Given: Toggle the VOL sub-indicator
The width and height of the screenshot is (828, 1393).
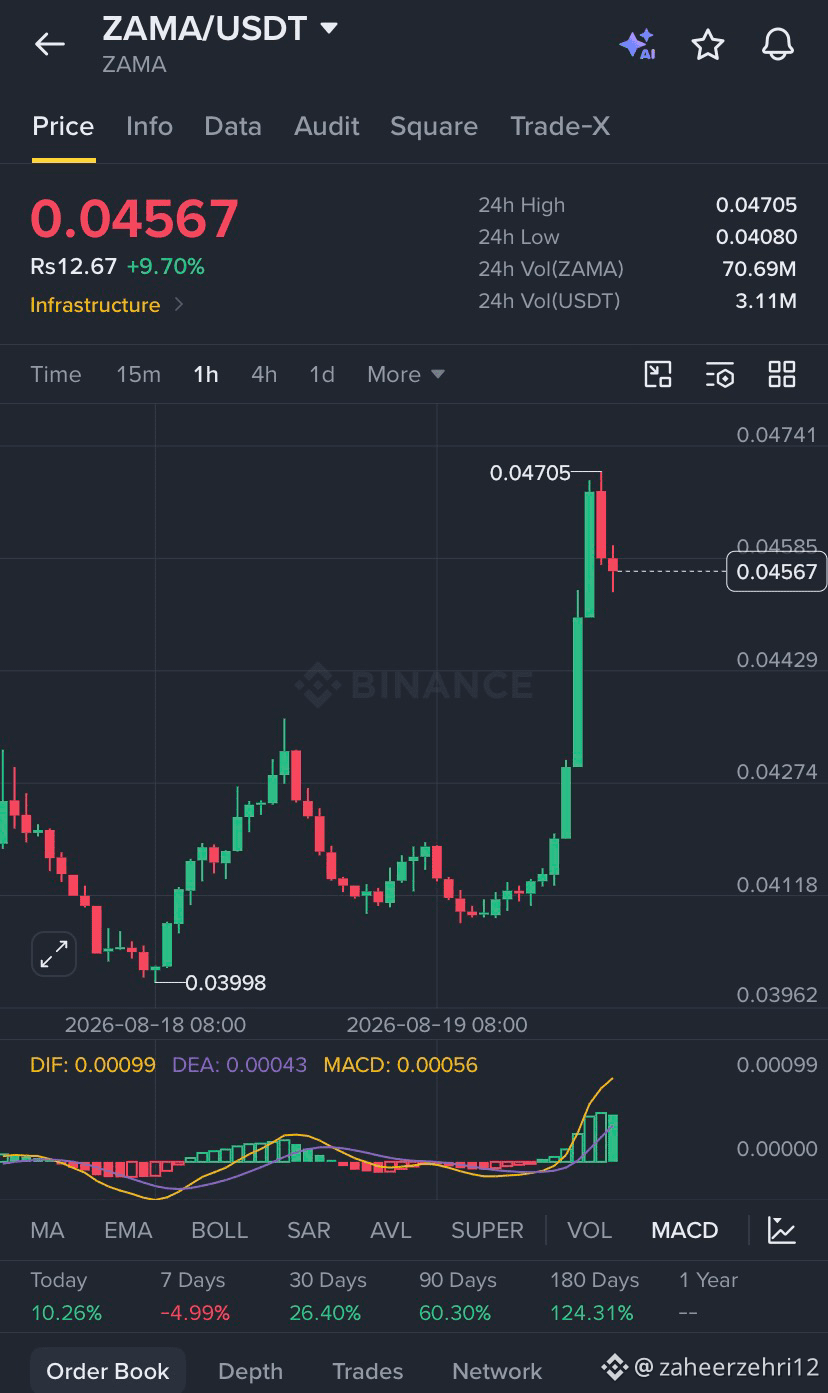Looking at the screenshot, I should tap(589, 1230).
